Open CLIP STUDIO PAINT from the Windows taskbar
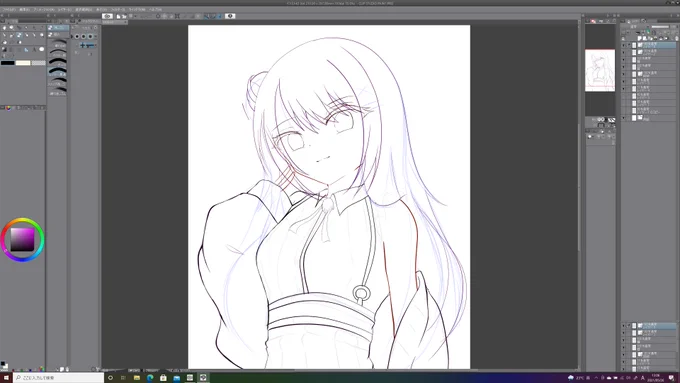 pyautogui.click(x=203, y=378)
